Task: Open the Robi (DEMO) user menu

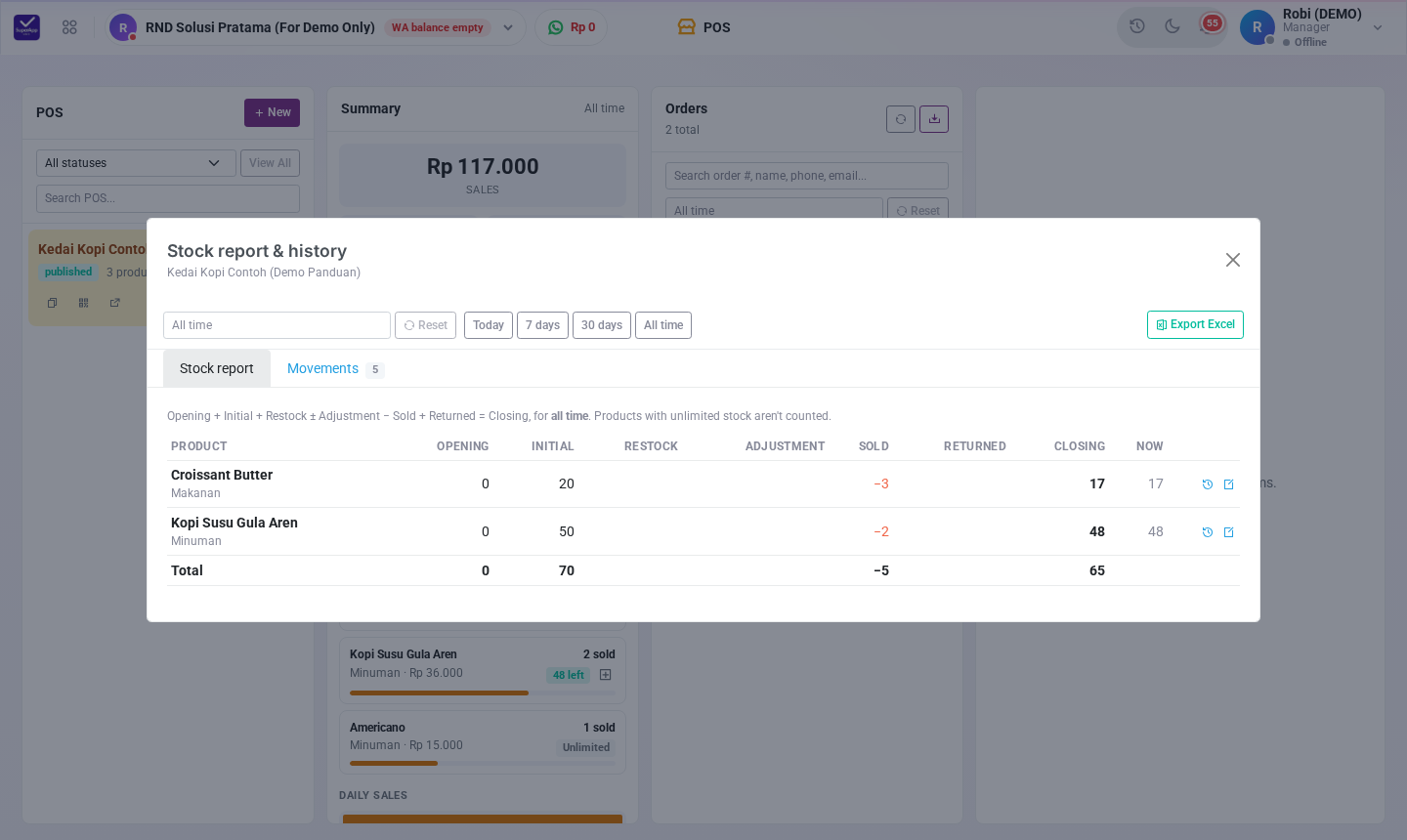Action: (x=1312, y=27)
